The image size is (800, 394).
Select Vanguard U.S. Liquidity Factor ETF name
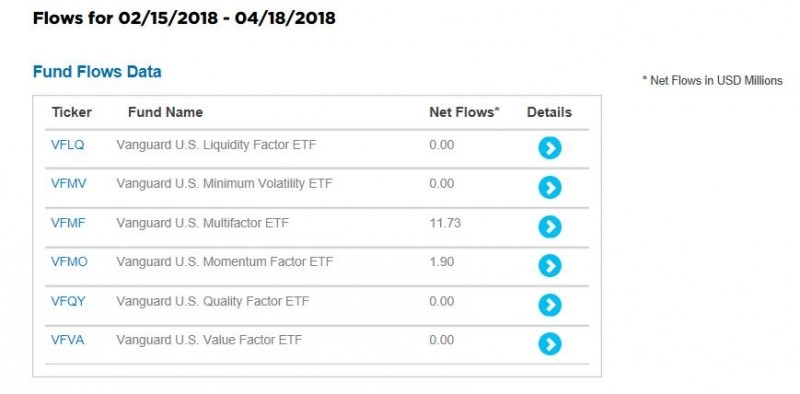click(x=216, y=145)
